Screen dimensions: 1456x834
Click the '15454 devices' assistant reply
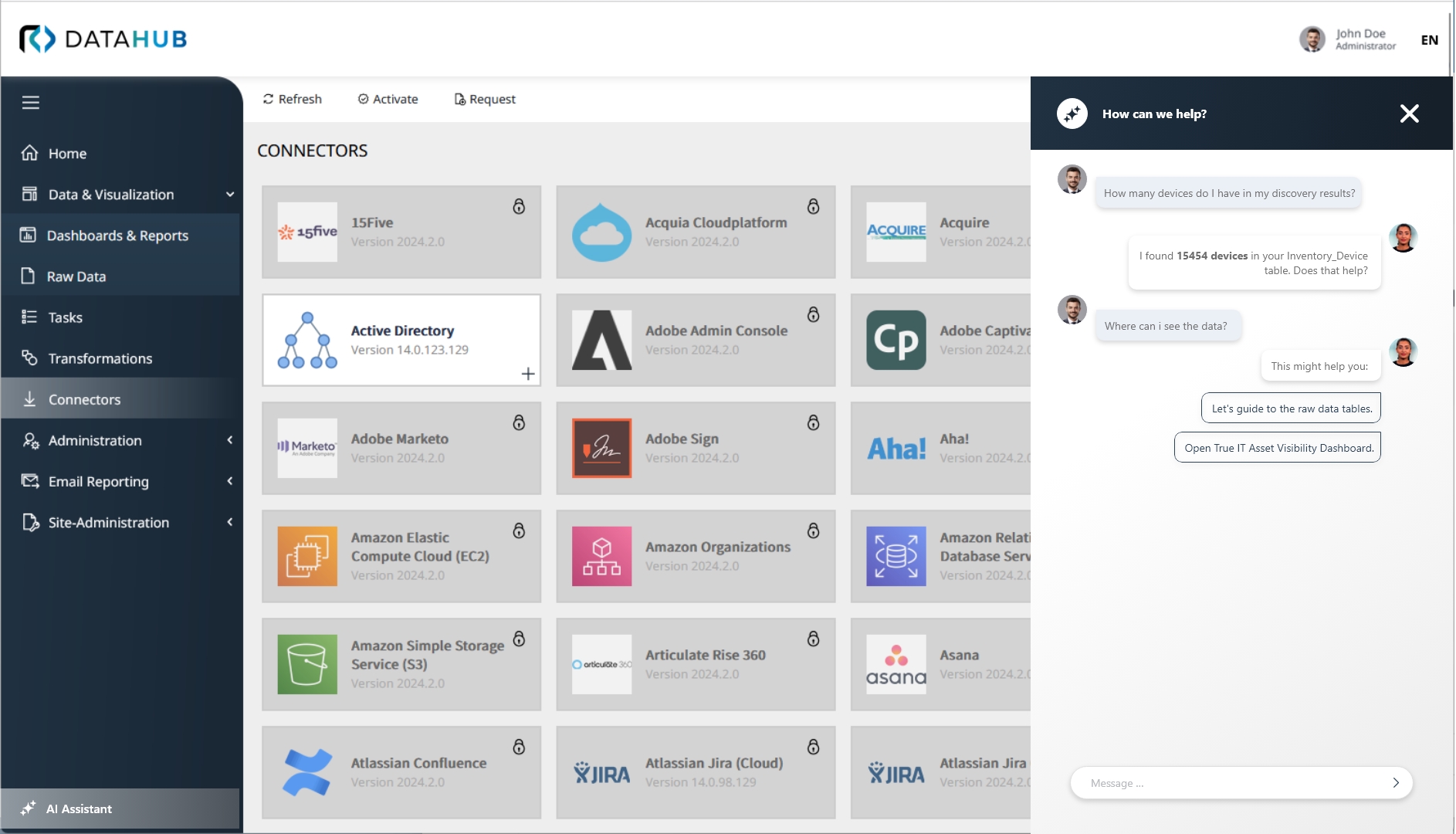(x=1254, y=263)
